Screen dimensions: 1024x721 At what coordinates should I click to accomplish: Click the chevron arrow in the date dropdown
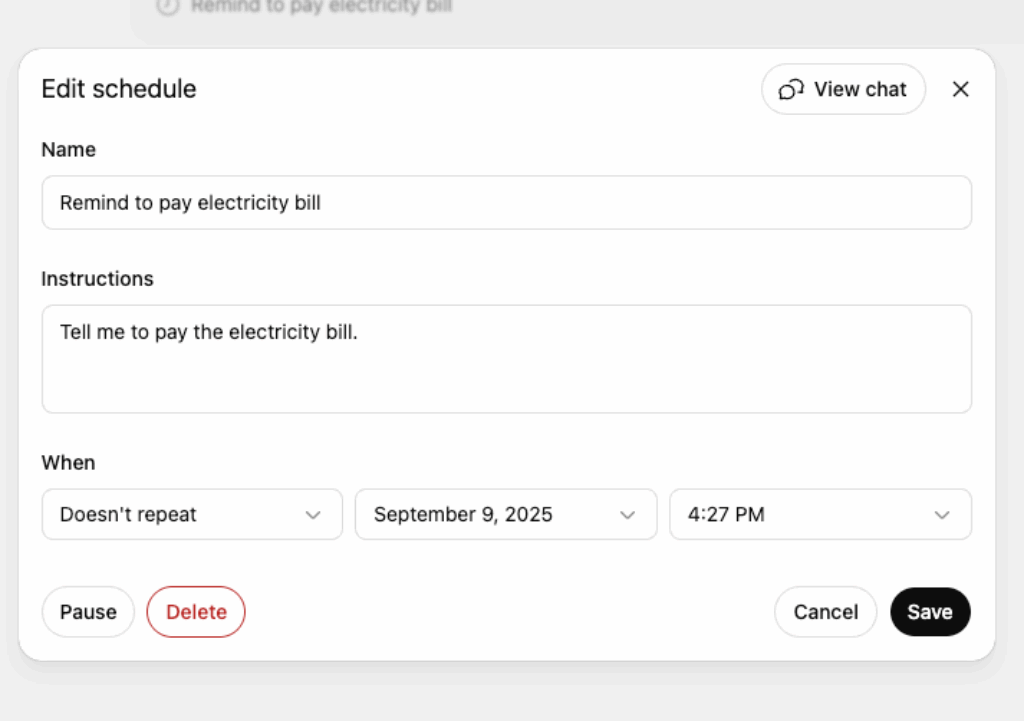coord(627,515)
